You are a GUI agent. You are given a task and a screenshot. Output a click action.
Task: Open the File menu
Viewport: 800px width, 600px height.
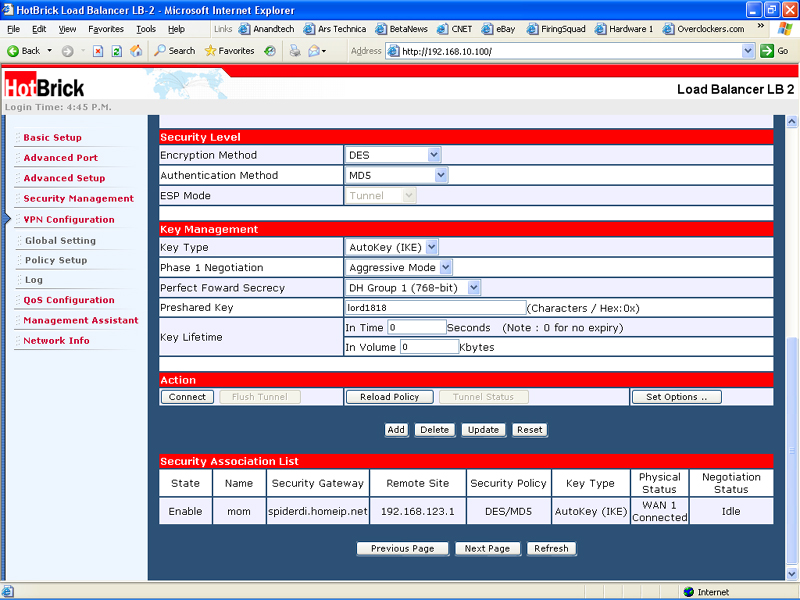13,29
